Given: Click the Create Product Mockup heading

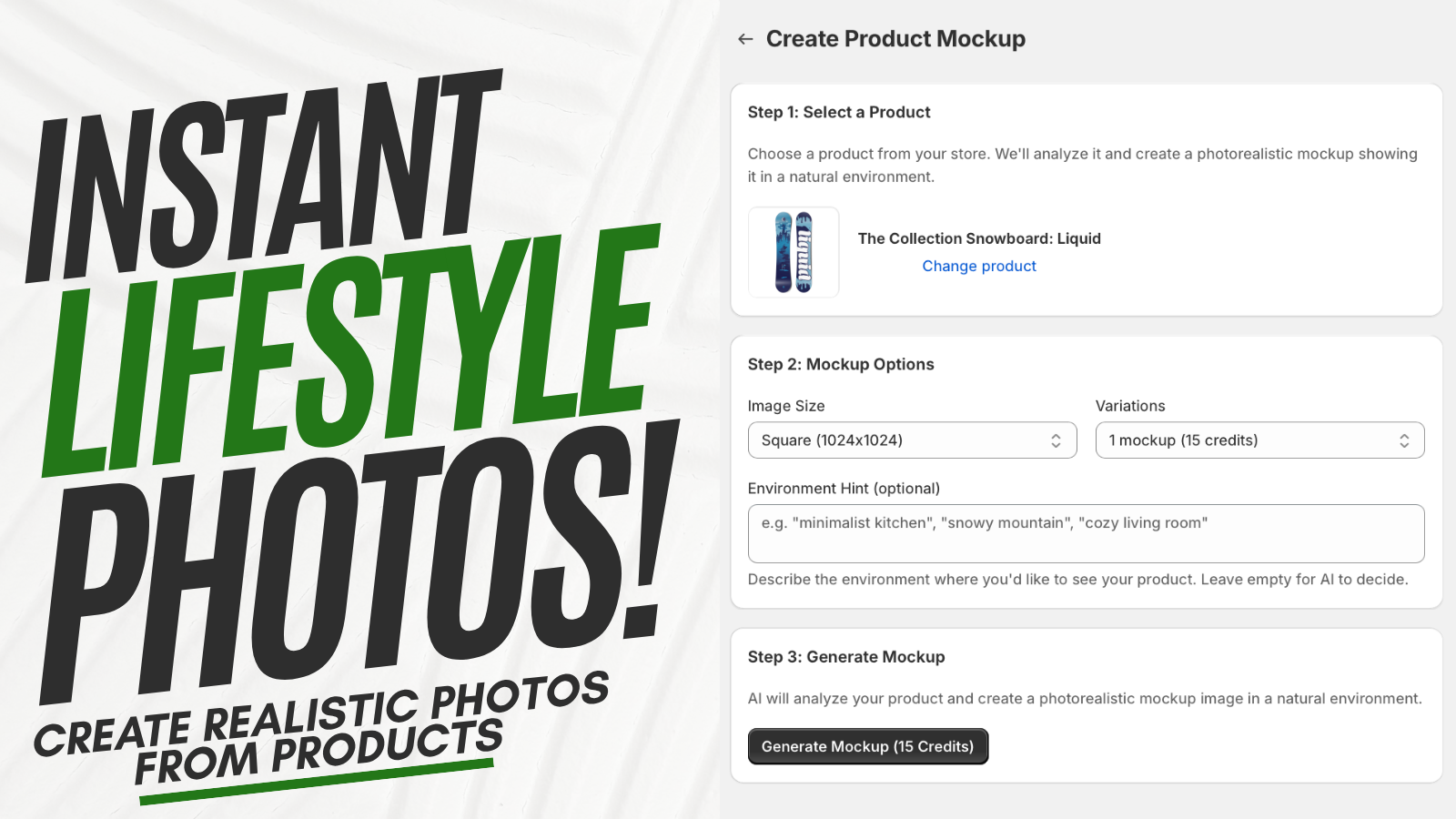Looking at the screenshot, I should [x=895, y=39].
